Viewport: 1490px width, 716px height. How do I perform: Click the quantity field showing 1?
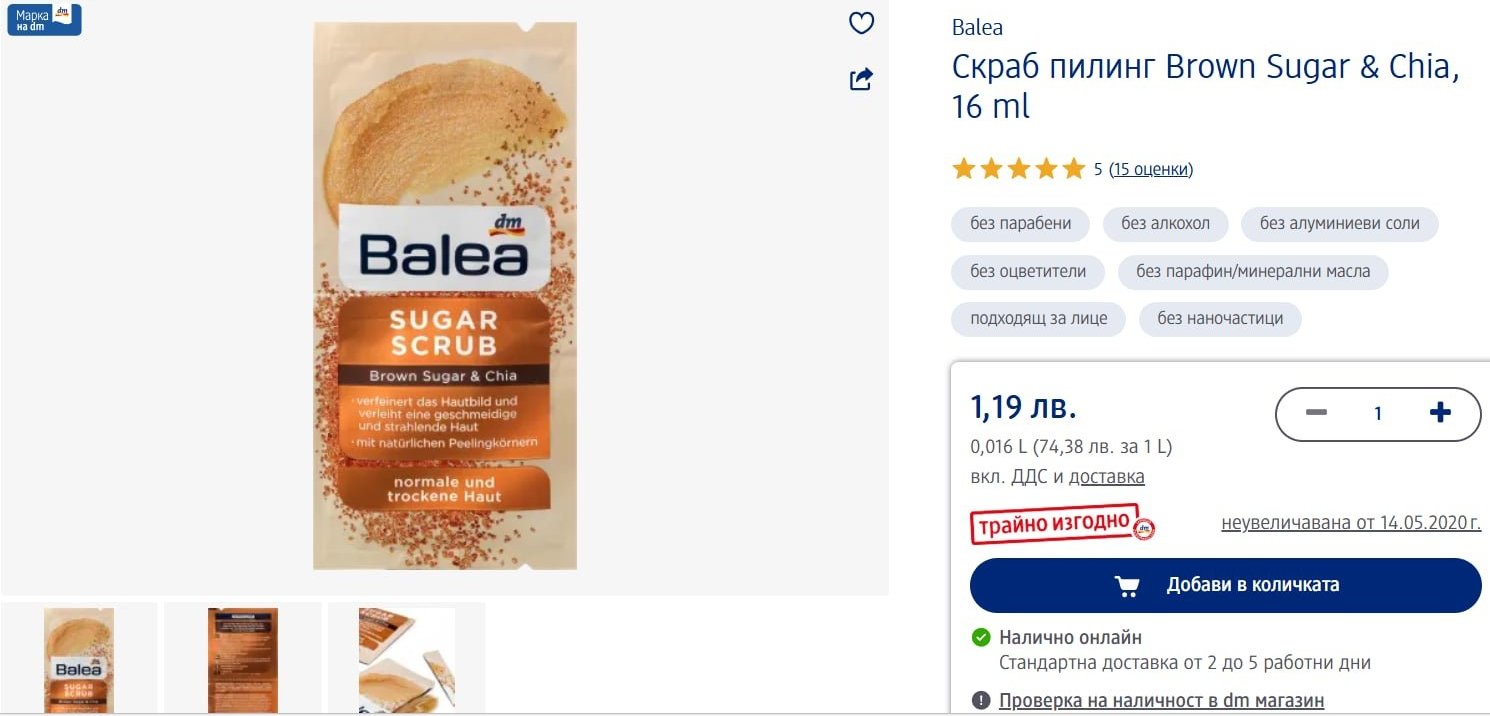[x=1378, y=413]
